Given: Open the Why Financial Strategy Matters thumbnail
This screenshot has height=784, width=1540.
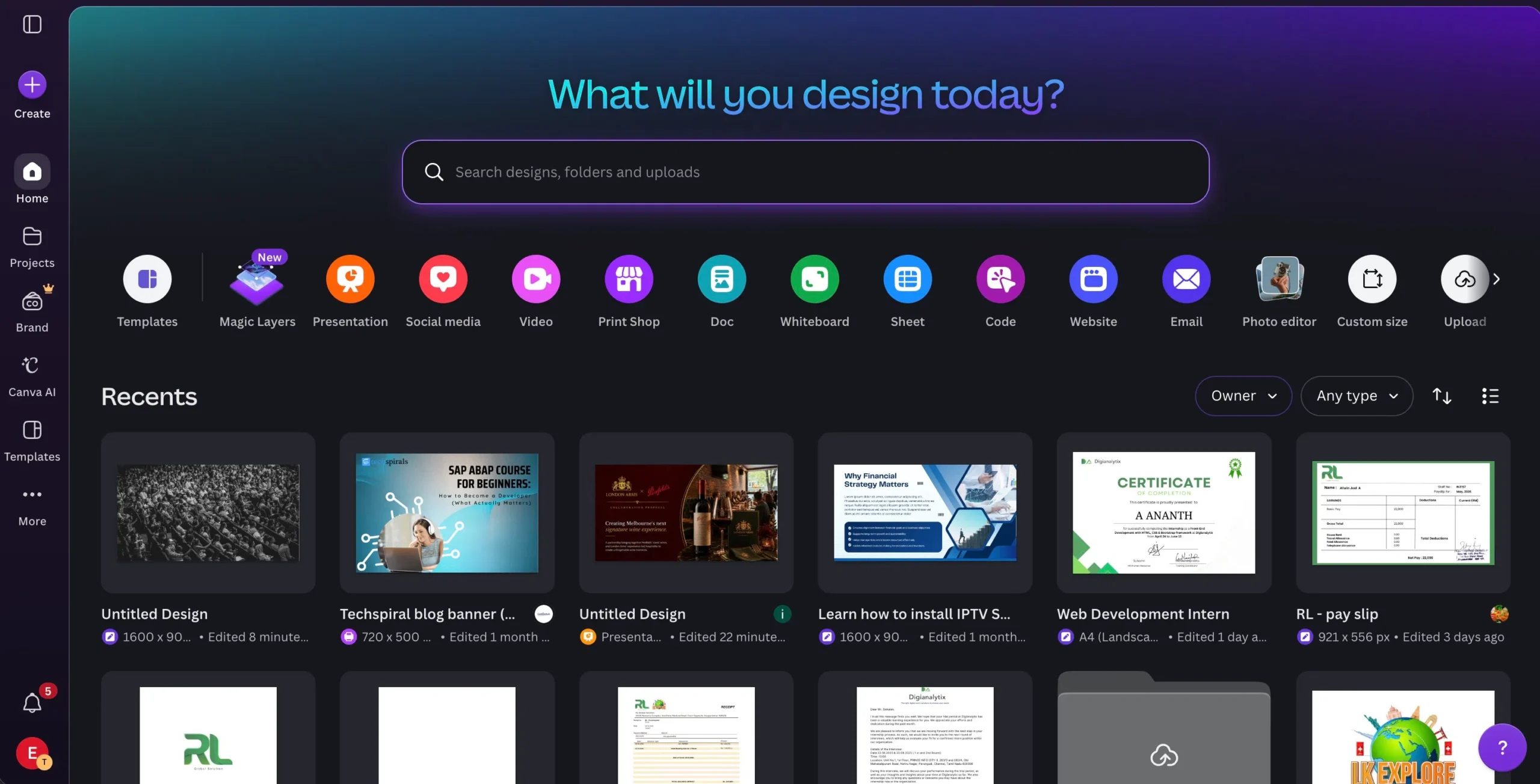Looking at the screenshot, I should click(925, 512).
